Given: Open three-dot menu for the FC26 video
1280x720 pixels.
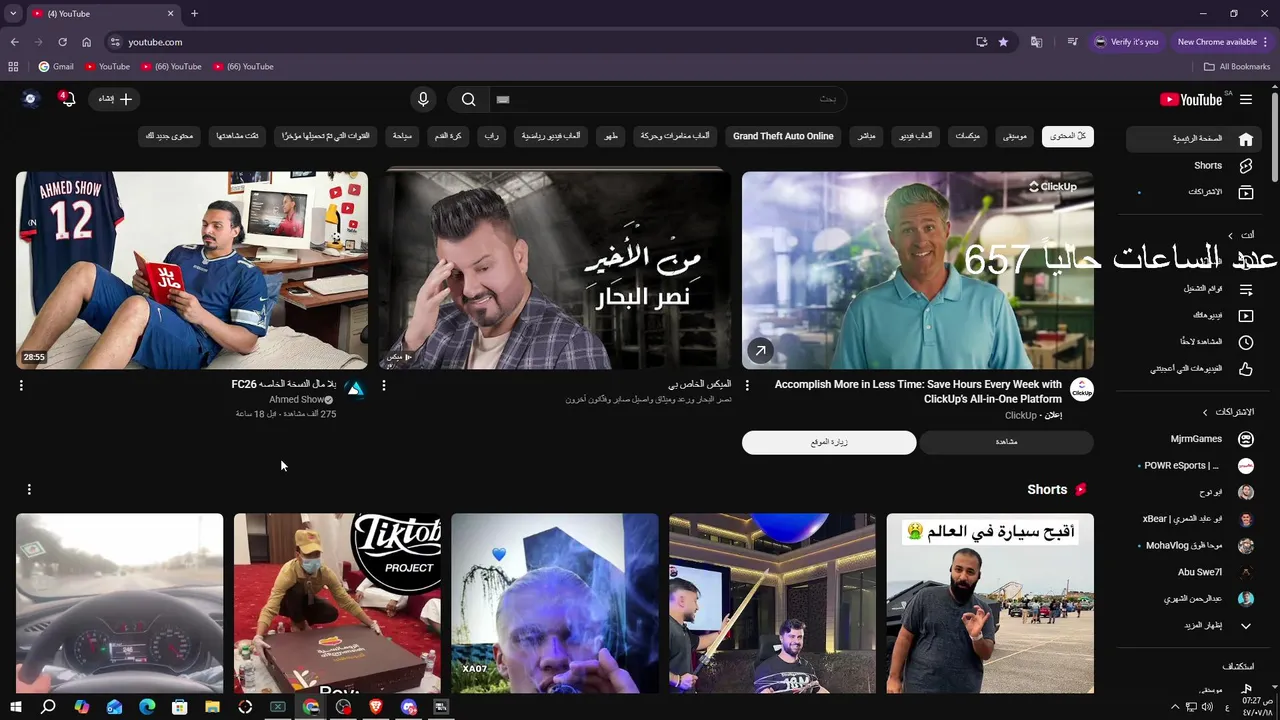Looking at the screenshot, I should [21, 385].
